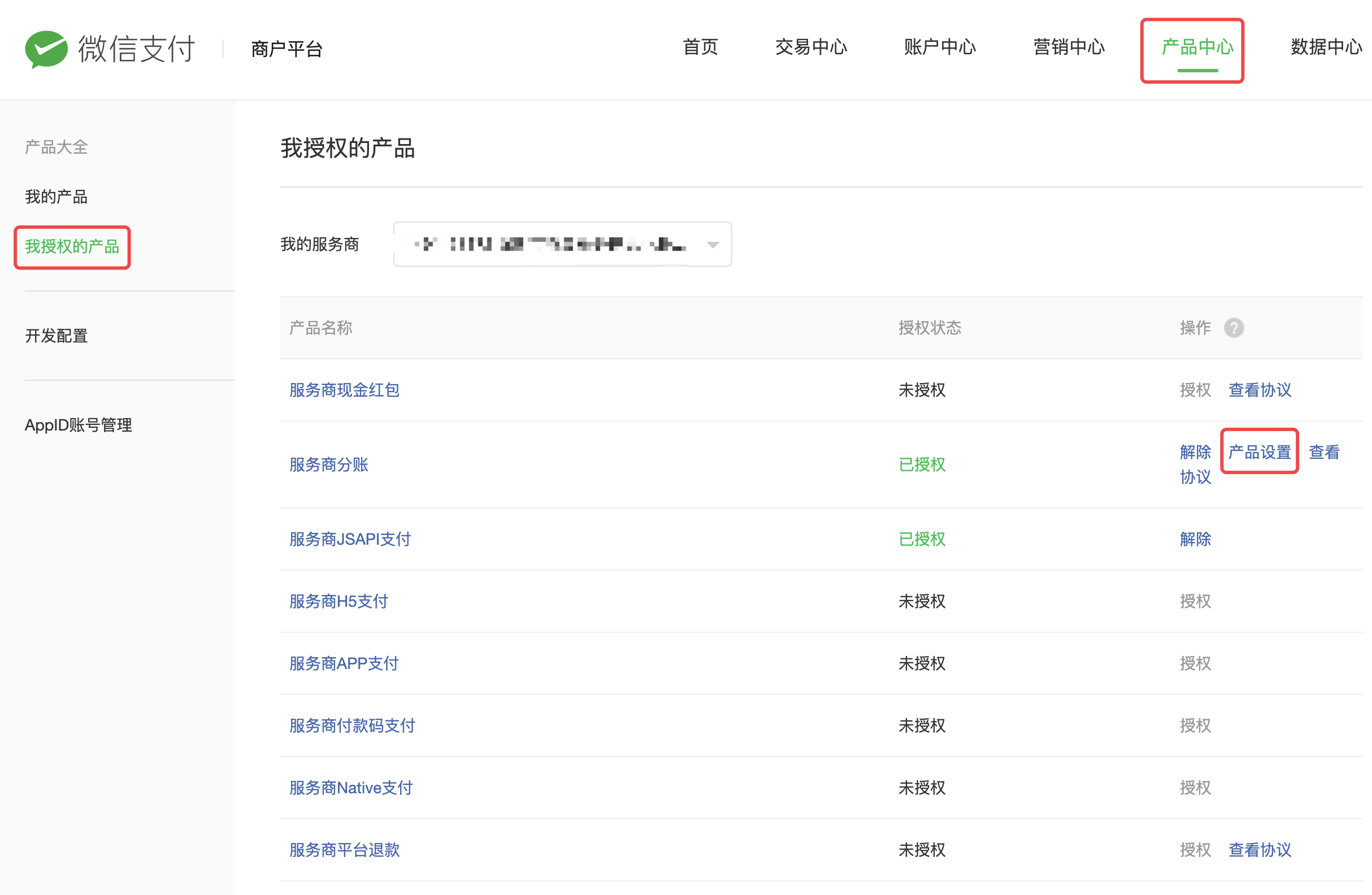This screenshot has width=1372, height=895.
Task: Click 授权 for 服务商Native支付
Action: click(1195, 788)
